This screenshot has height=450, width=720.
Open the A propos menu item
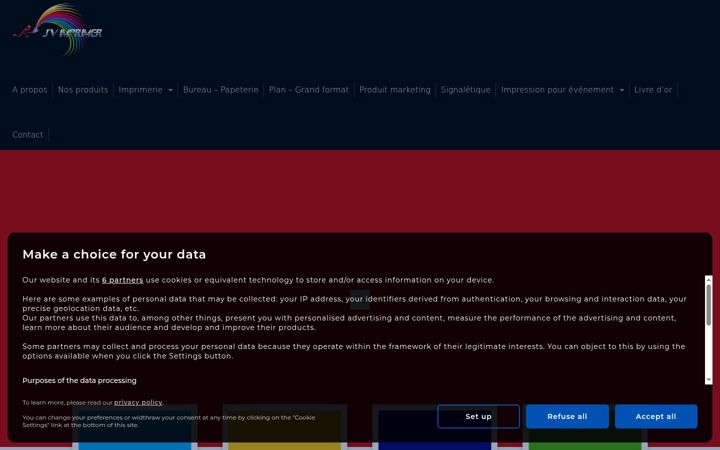(x=30, y=90)
